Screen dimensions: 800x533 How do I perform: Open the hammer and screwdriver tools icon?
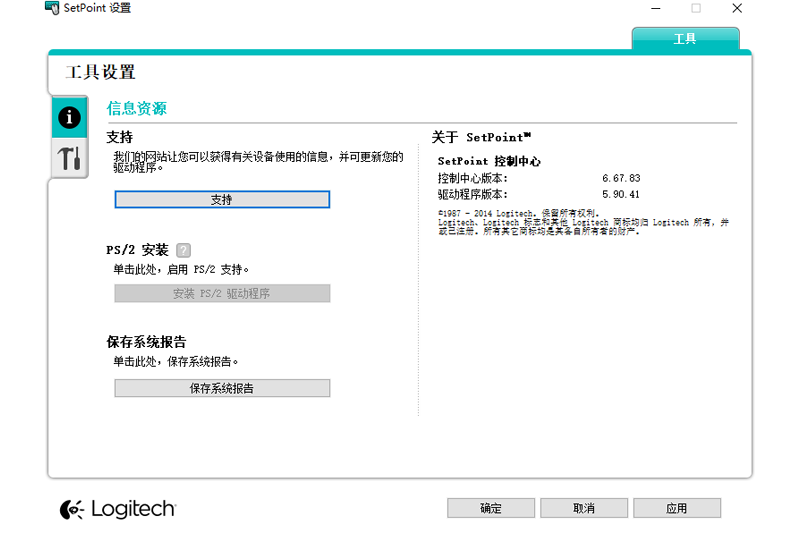point(69,158)
